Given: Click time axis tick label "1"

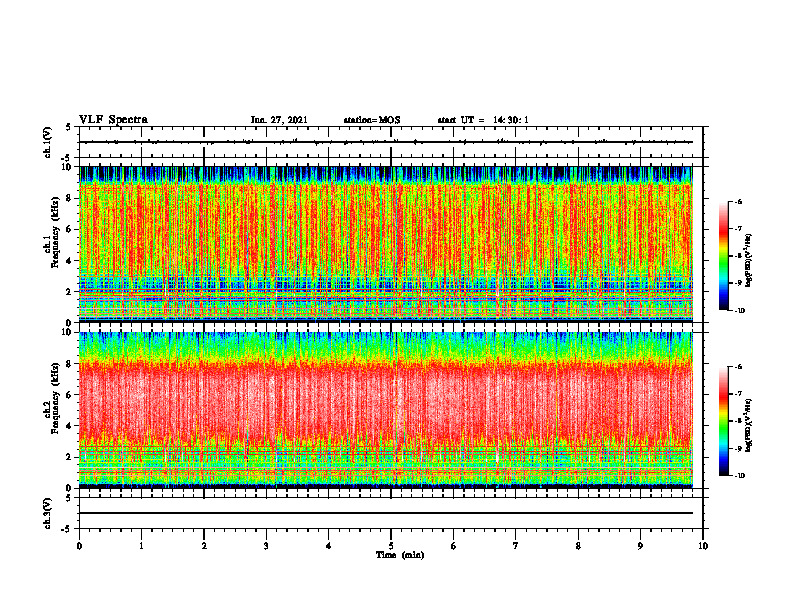Looking at the screenshot, I should coord(141,546).
